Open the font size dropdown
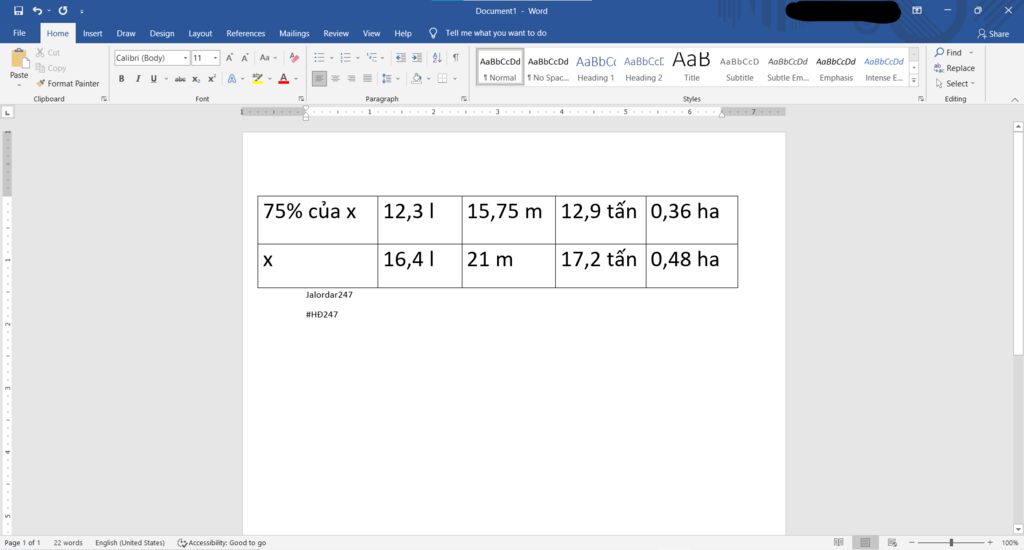Viewport: 1024px width, 550px height. (x=216, y=57)
